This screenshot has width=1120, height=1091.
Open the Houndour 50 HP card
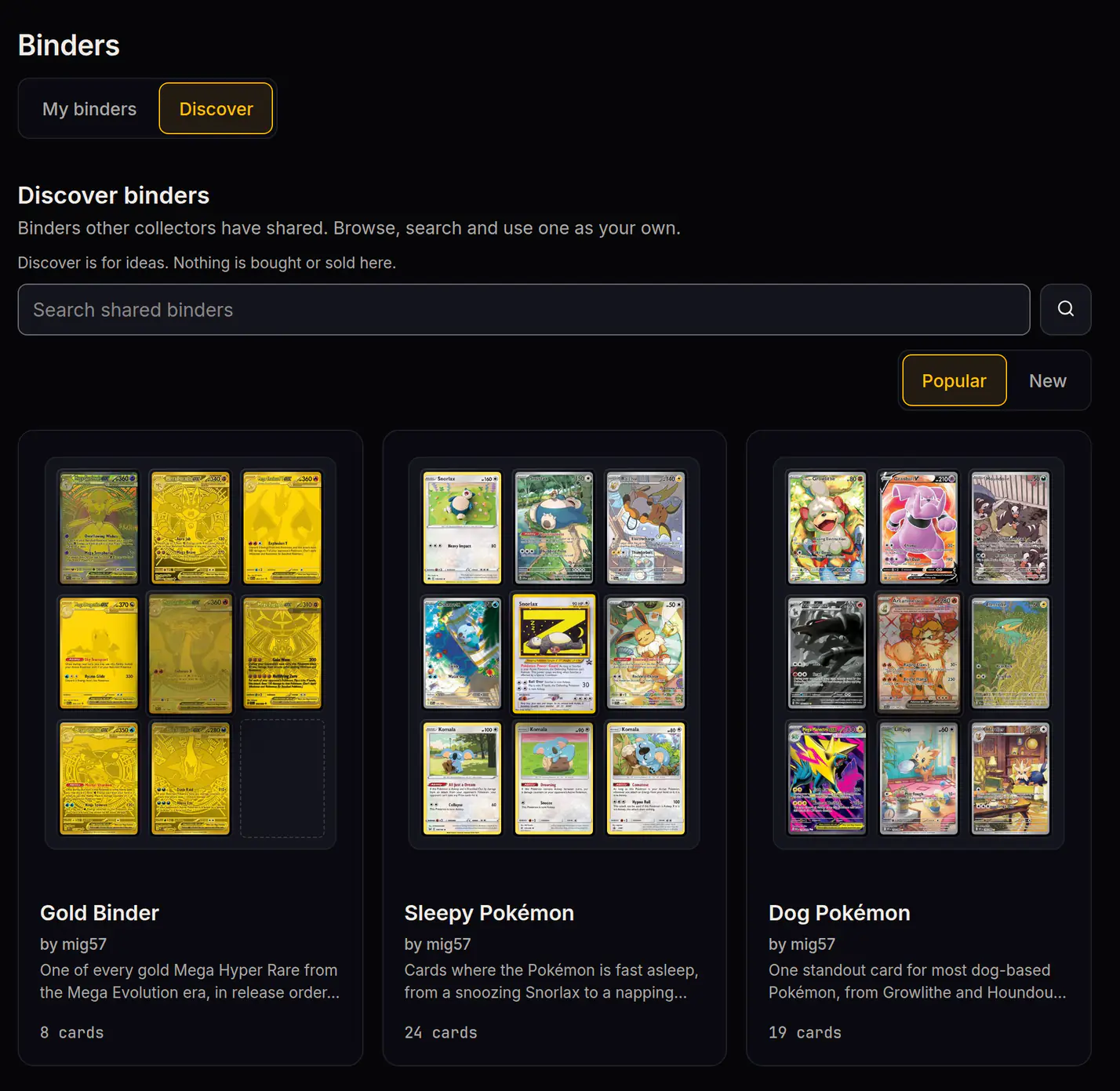coord(1010,528)
